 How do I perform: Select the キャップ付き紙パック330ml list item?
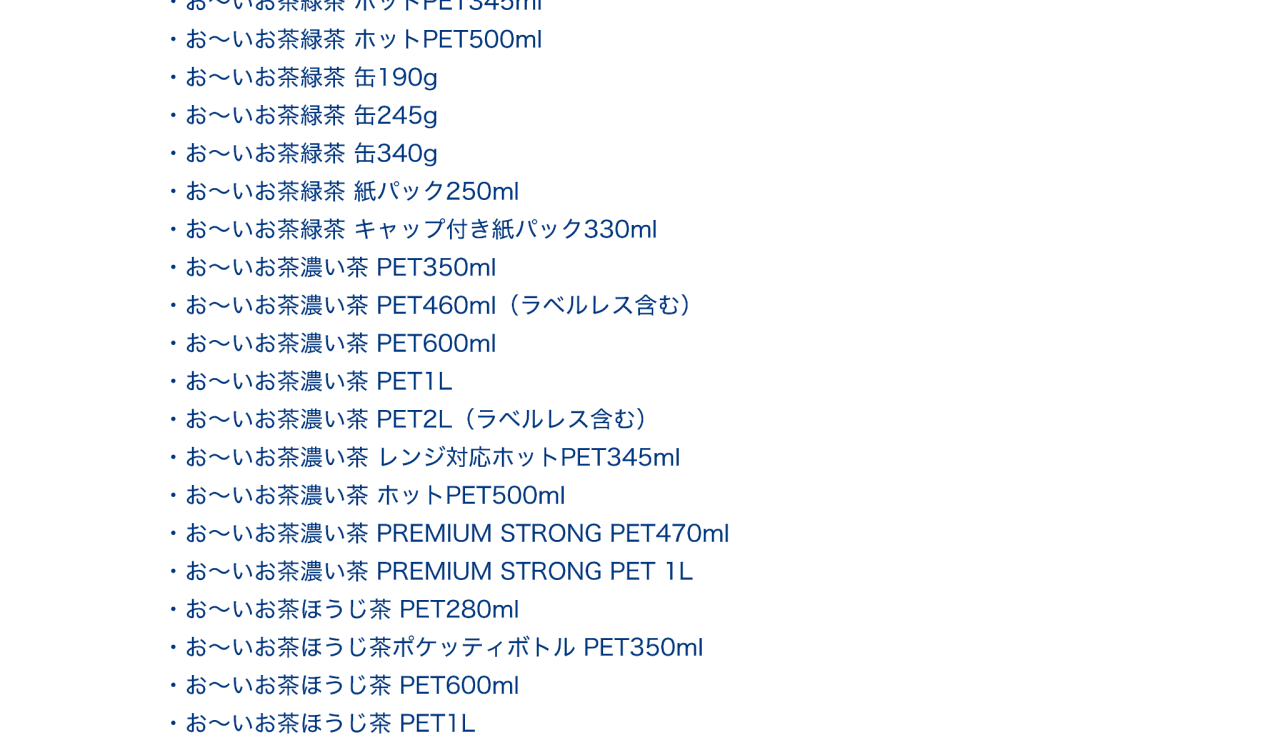coord(420,230)
